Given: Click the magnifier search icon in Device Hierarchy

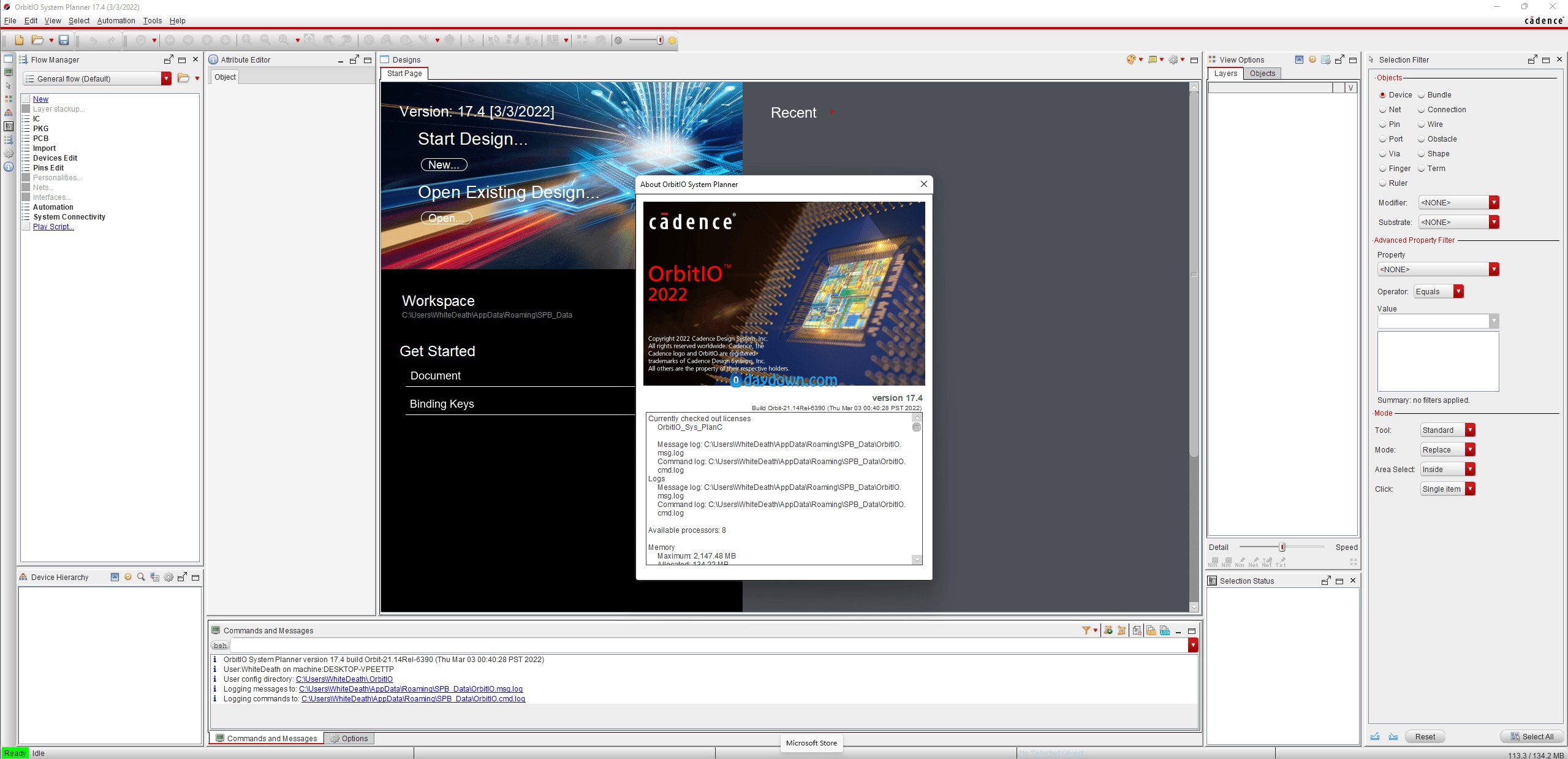Looking at the screenshot, I should [141, 577].
